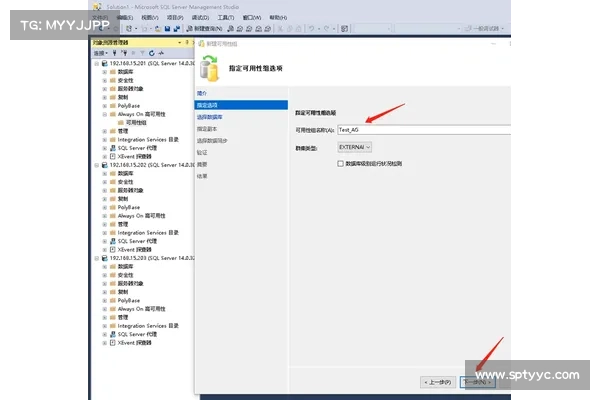The image size is (600, 400).
Task: Select the 指定选项 wizard step
Action: 241,105
